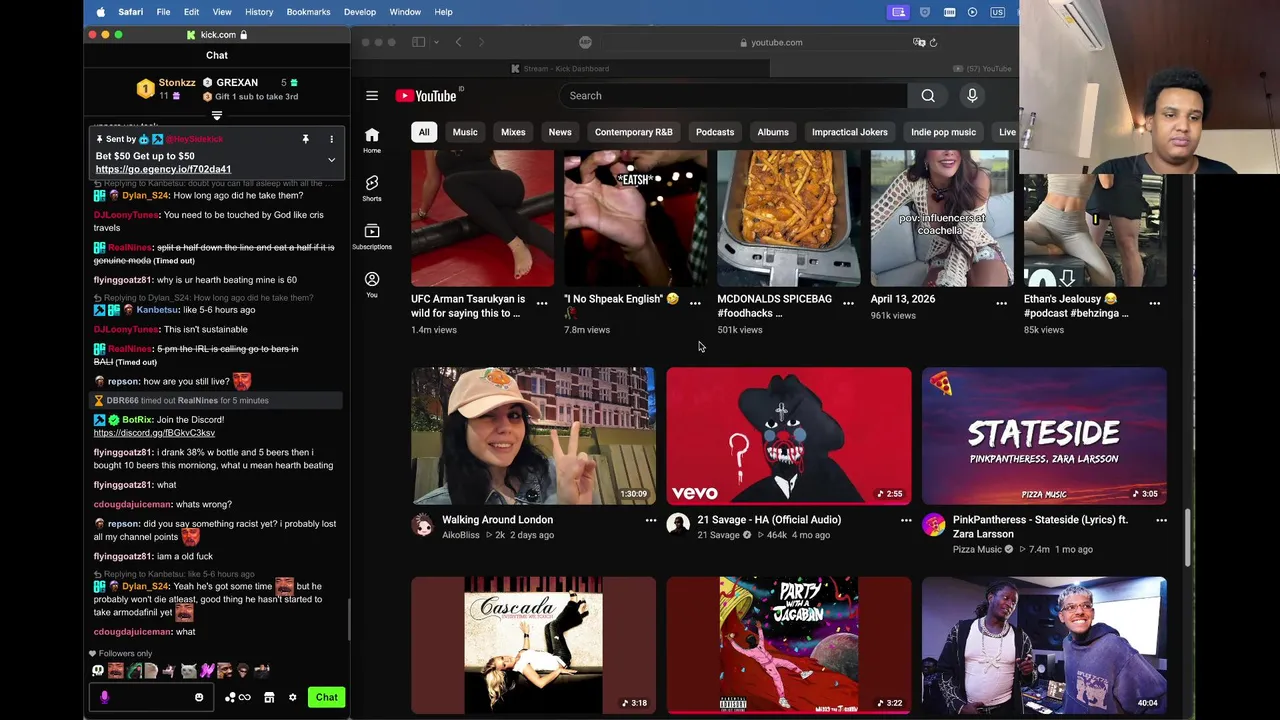Collapse the gift leaderboard with arrow
The width and height of the screenshot is (1280, 720).
point(217,116)
